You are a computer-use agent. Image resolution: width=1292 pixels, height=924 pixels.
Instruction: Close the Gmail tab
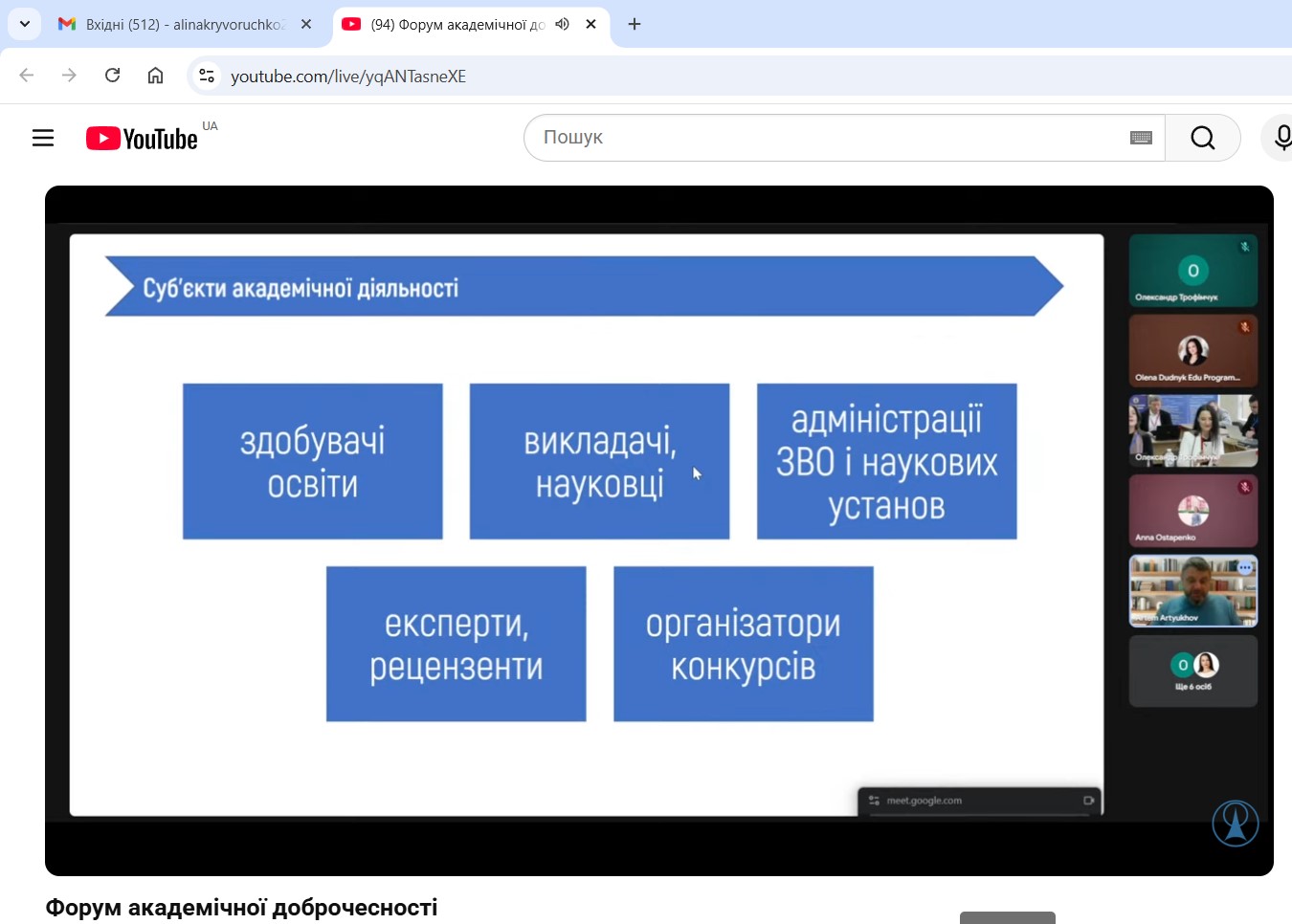[x=306, y=24]
